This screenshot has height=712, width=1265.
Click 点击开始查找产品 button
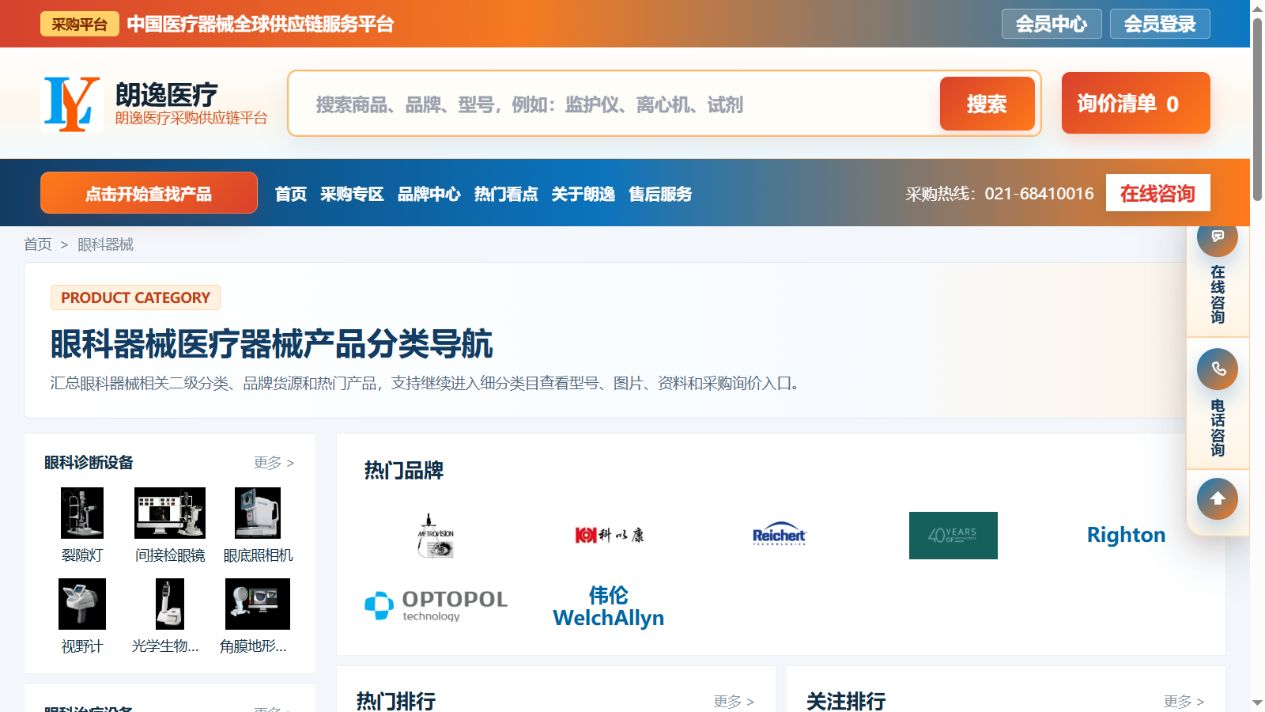point(149,193)
